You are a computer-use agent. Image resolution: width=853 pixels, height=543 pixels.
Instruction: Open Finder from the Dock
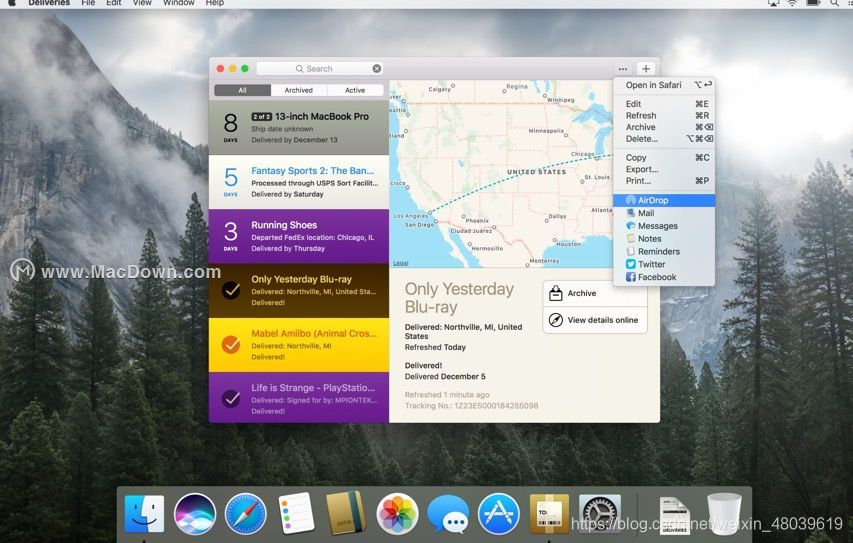144,513
